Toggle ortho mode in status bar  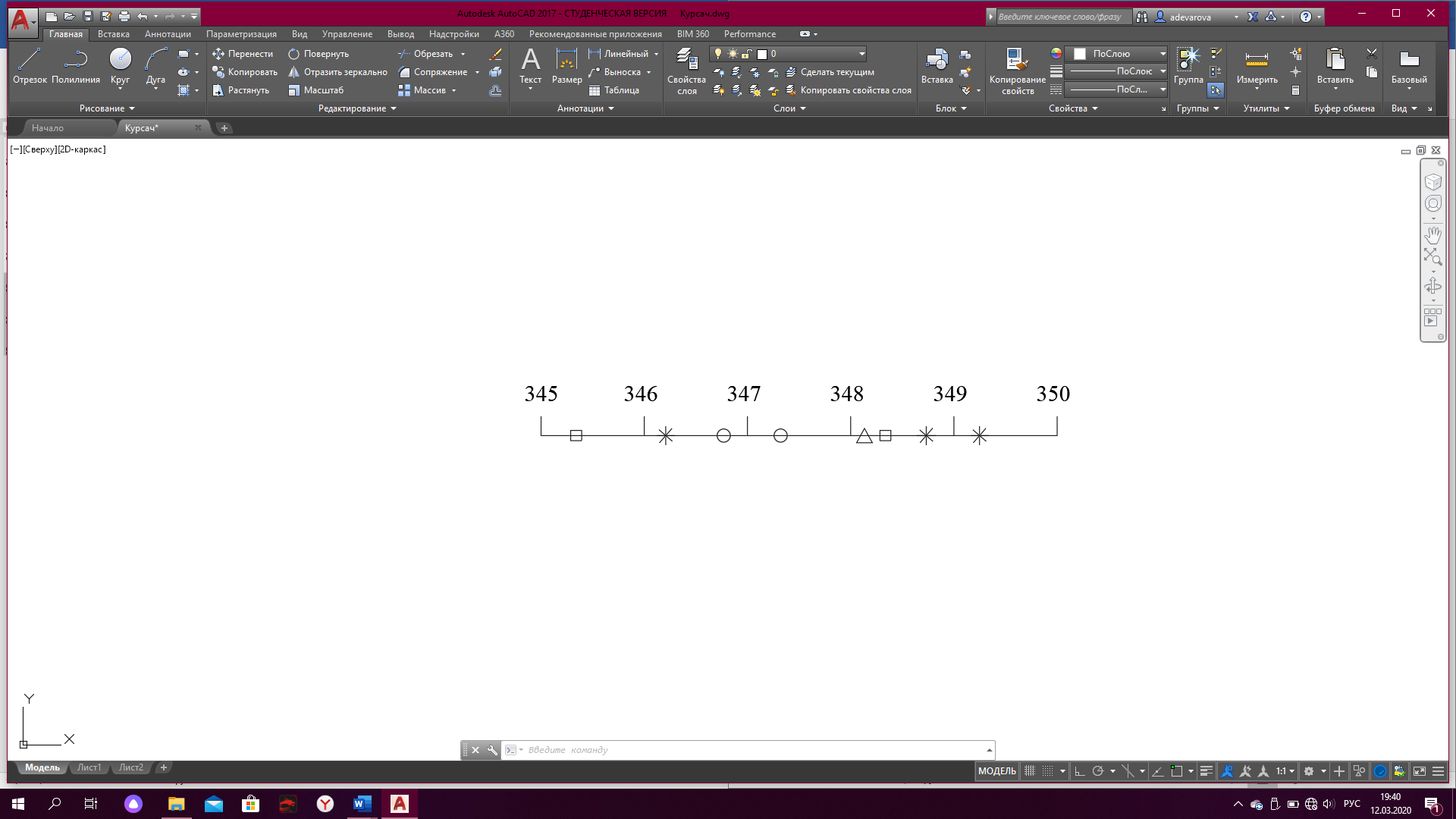point(1080,771)
